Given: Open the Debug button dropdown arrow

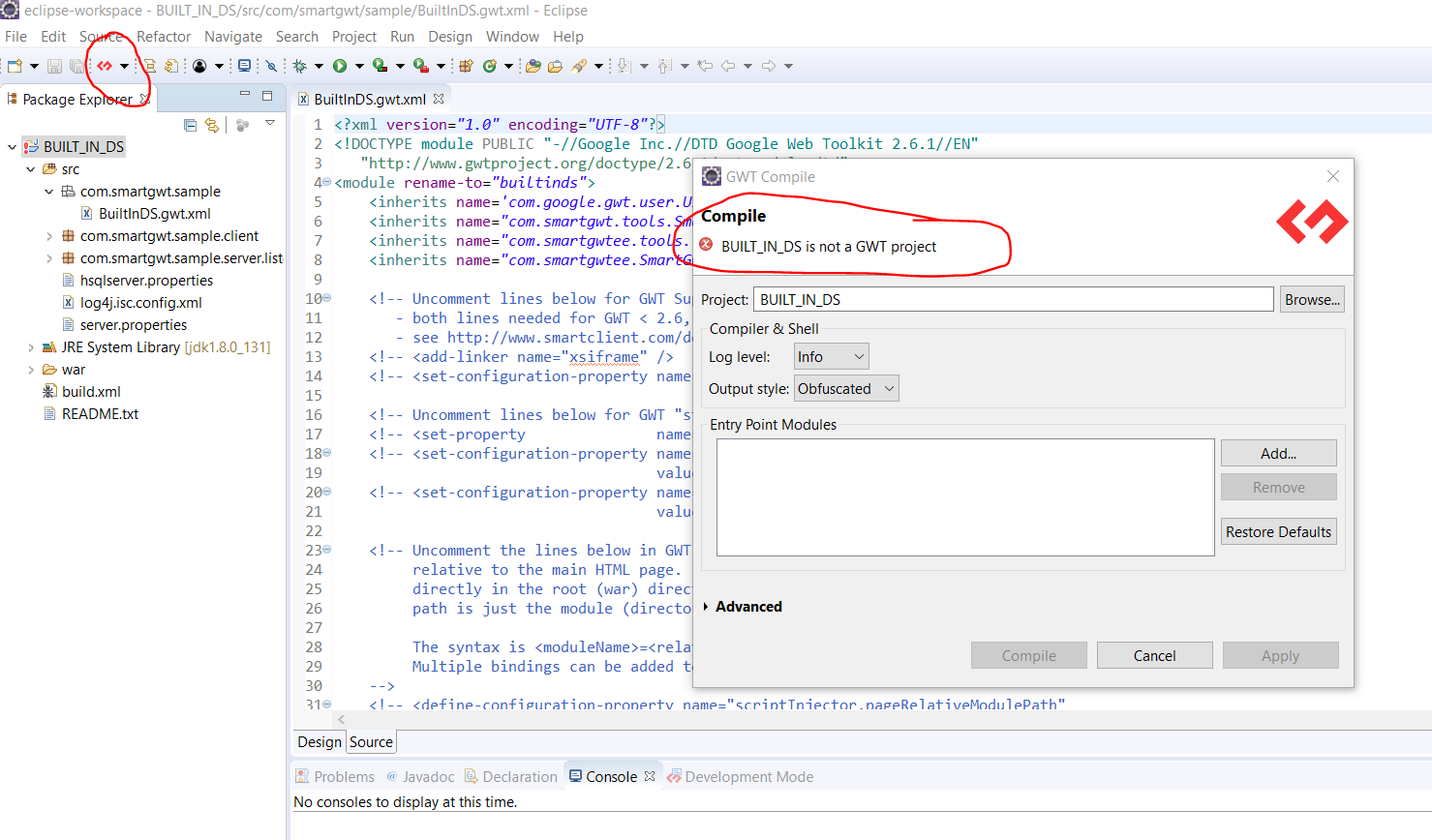Looking at the screenshot, I should click(319, 66).
